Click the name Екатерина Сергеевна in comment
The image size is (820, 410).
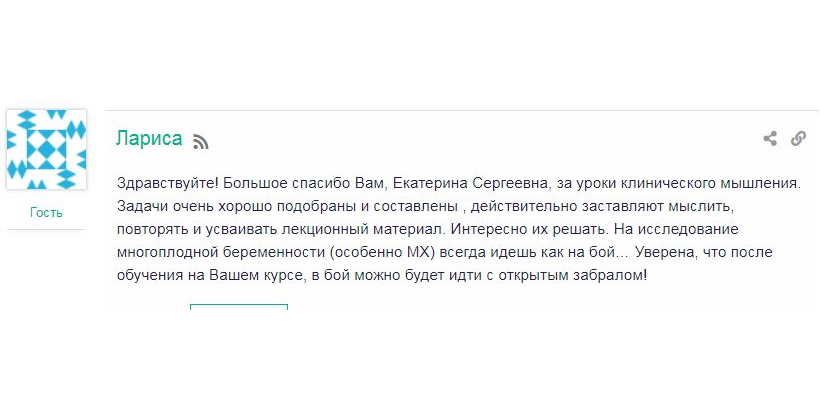tap(470, 184)
